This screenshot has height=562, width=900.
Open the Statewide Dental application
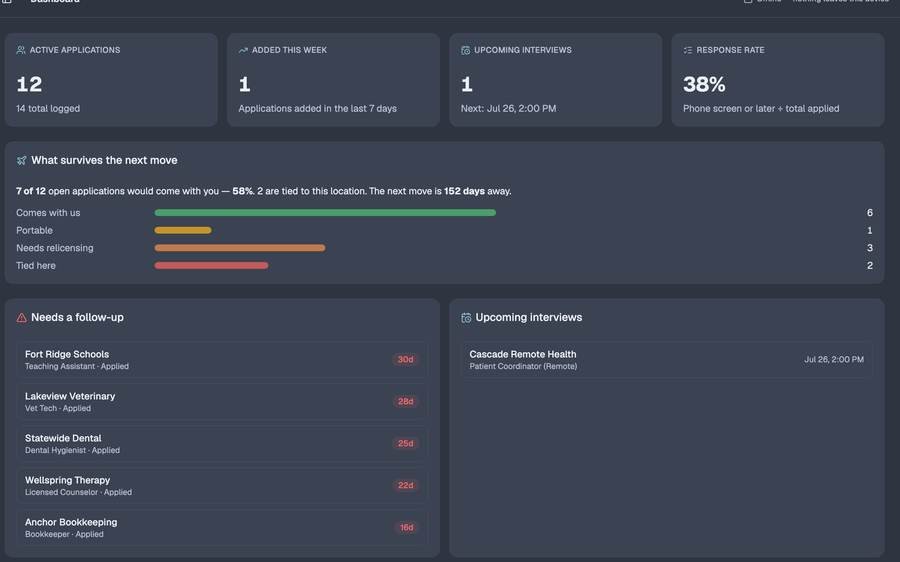222,444
